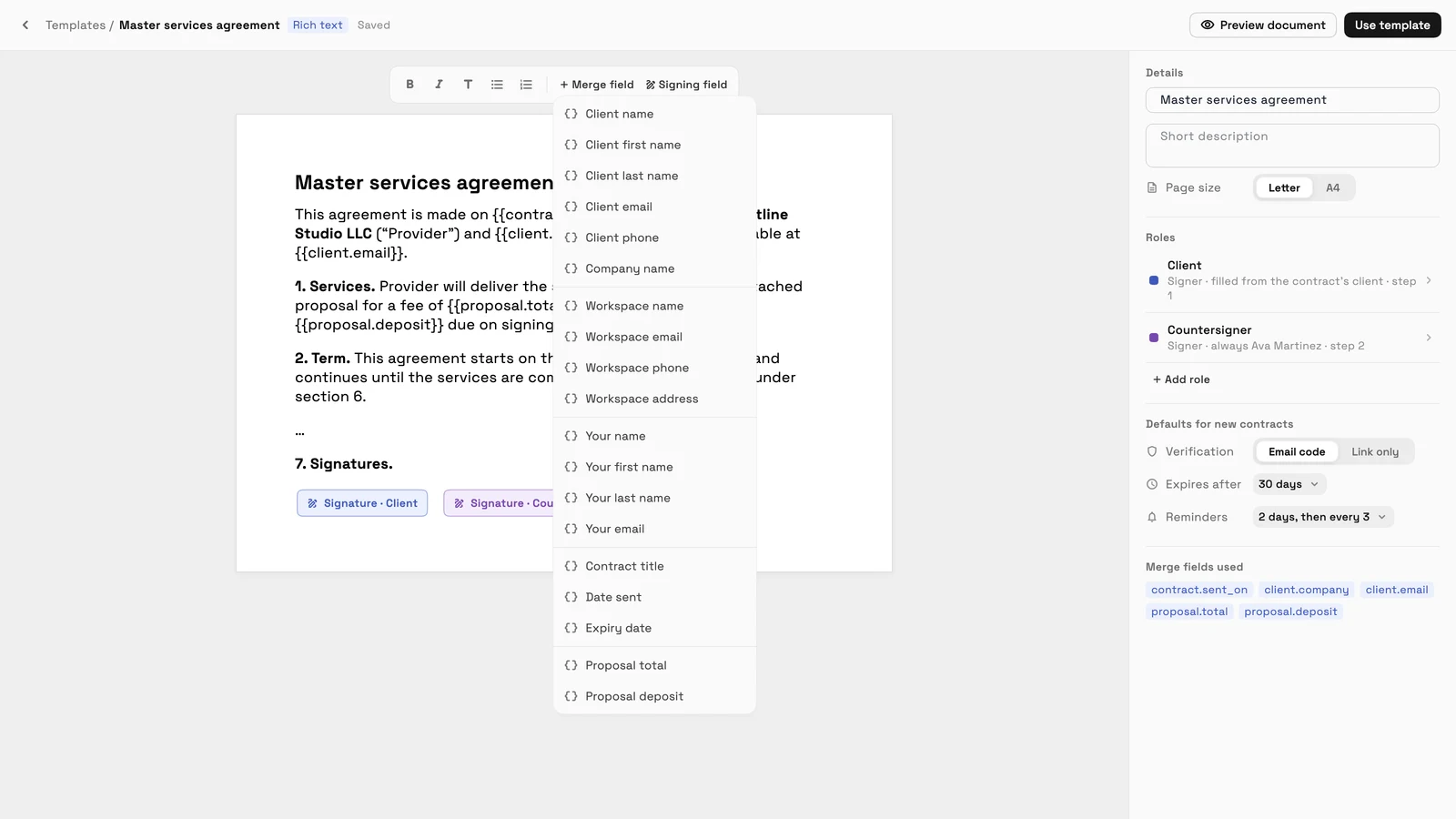This screenshot has height=819, width=1456.
Task: Open the Signing field menu
Action: [686, 85]
